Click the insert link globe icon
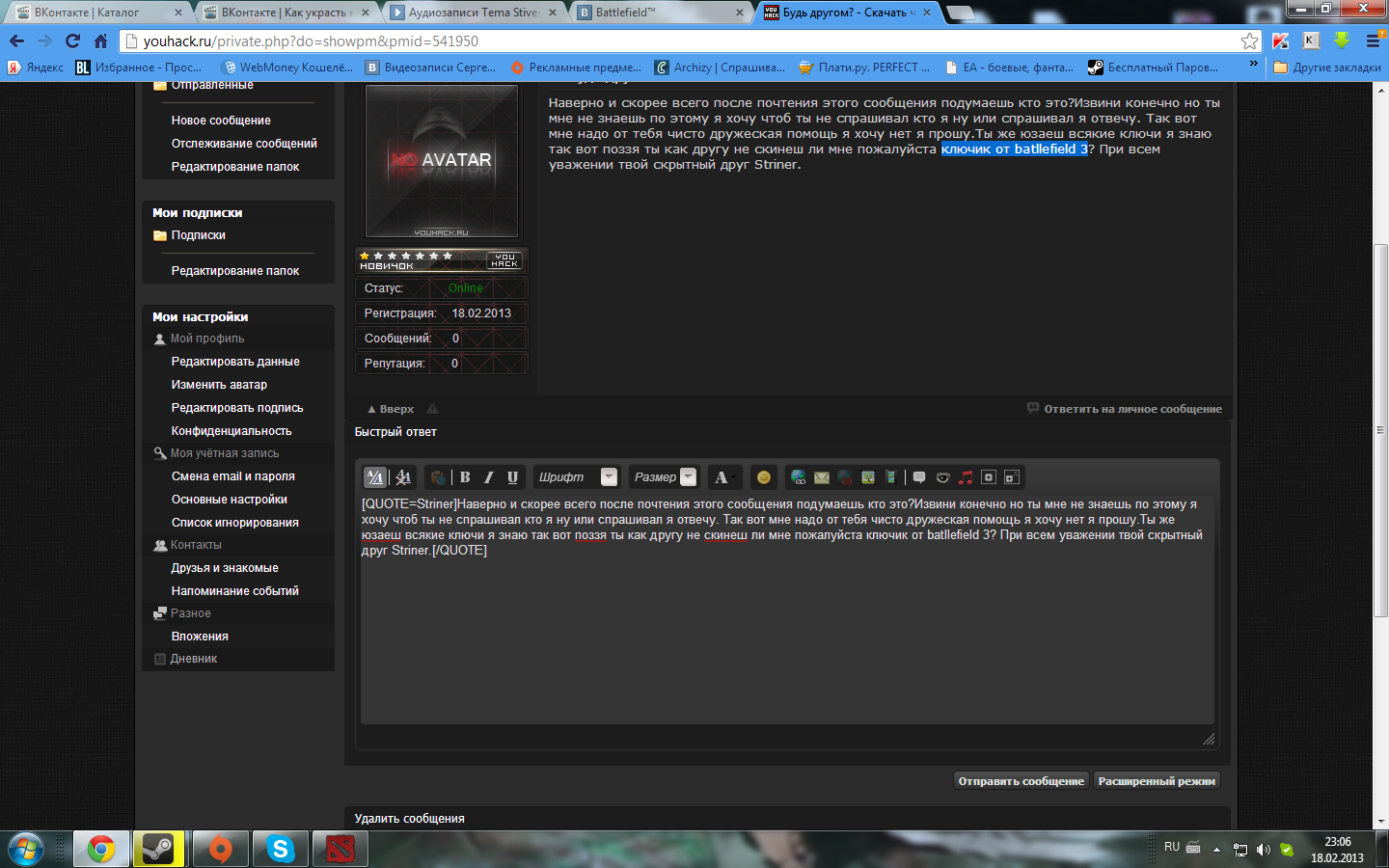The width and height of the screenshot is (1389, 868). 799,477
